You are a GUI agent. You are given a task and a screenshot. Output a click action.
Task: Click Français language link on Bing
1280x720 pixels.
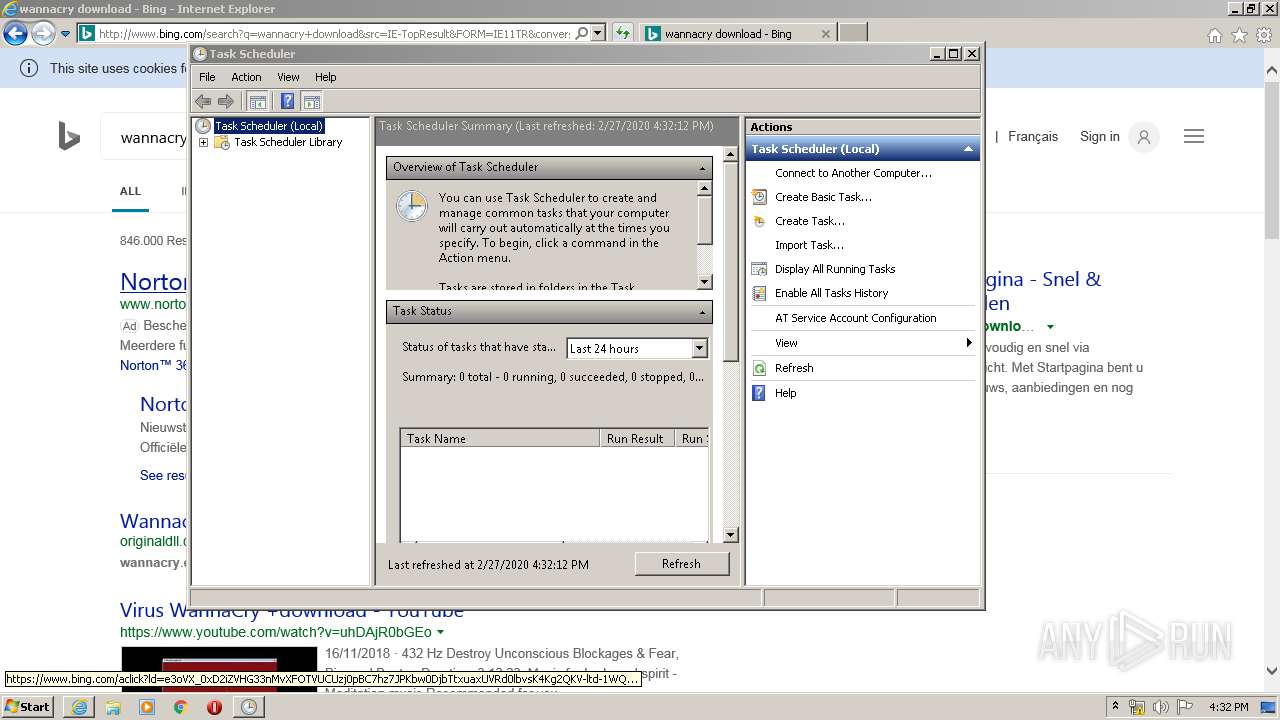pos(1033,136)
